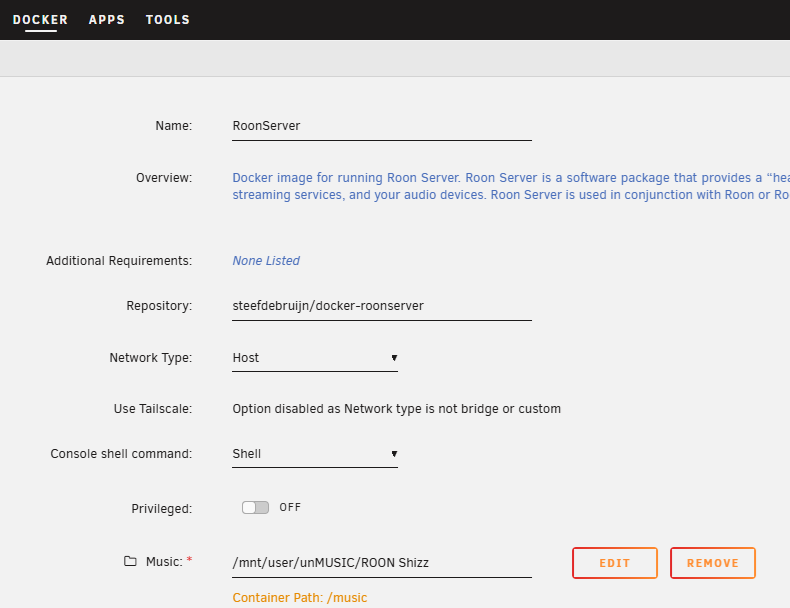The height and width of the screenshot is (608, 790).
Task: Expand the Network Type dropdown
Action: tap(315, 358)
